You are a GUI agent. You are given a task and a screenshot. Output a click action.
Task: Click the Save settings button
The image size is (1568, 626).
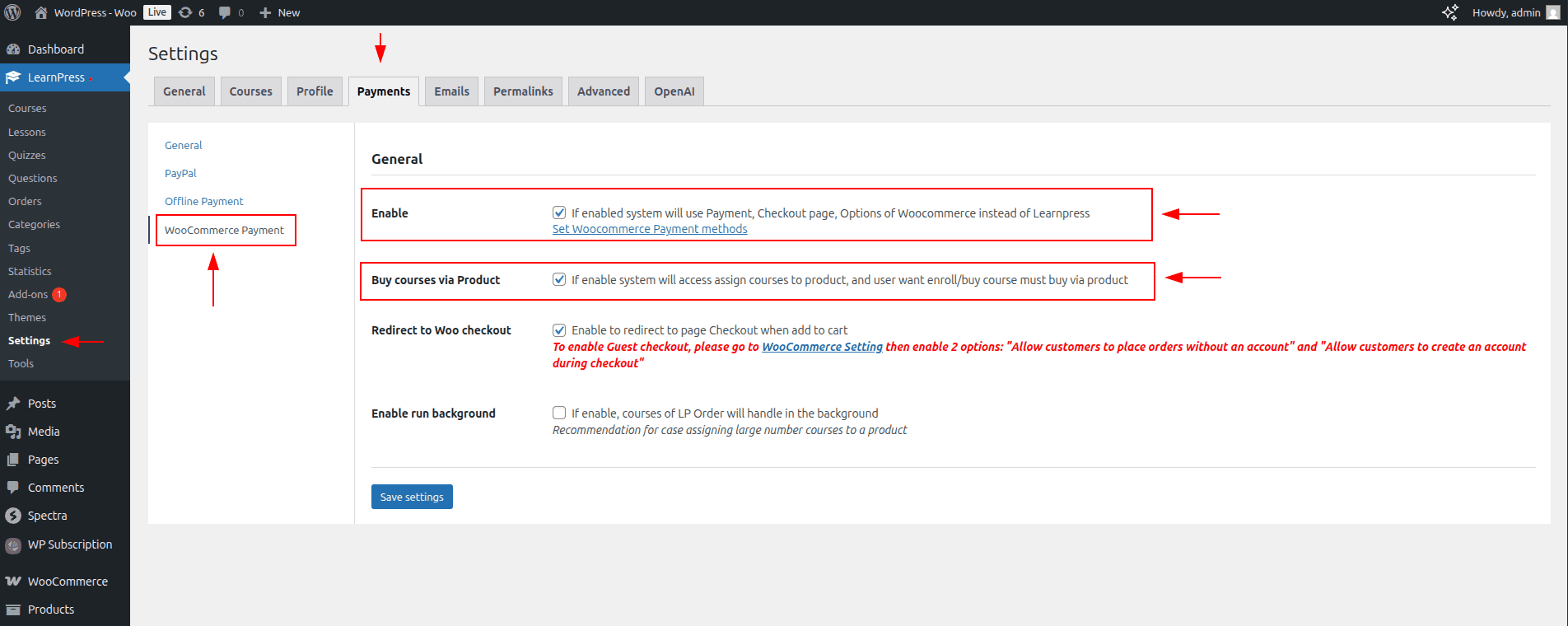(x=412, y=497)
